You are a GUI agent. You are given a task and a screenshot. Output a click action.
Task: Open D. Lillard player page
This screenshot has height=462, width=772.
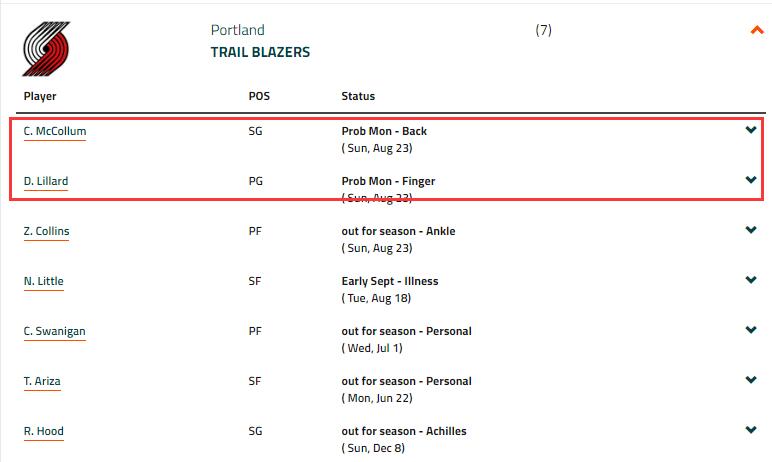pyautogui.click(x=46, y=181)
